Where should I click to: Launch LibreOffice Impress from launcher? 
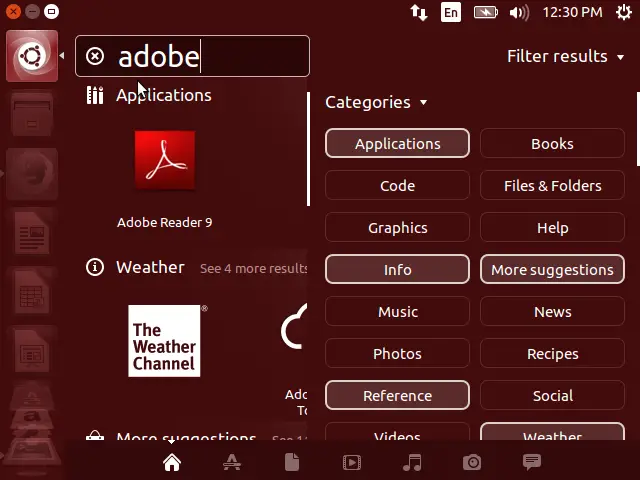tap(32, 352)
